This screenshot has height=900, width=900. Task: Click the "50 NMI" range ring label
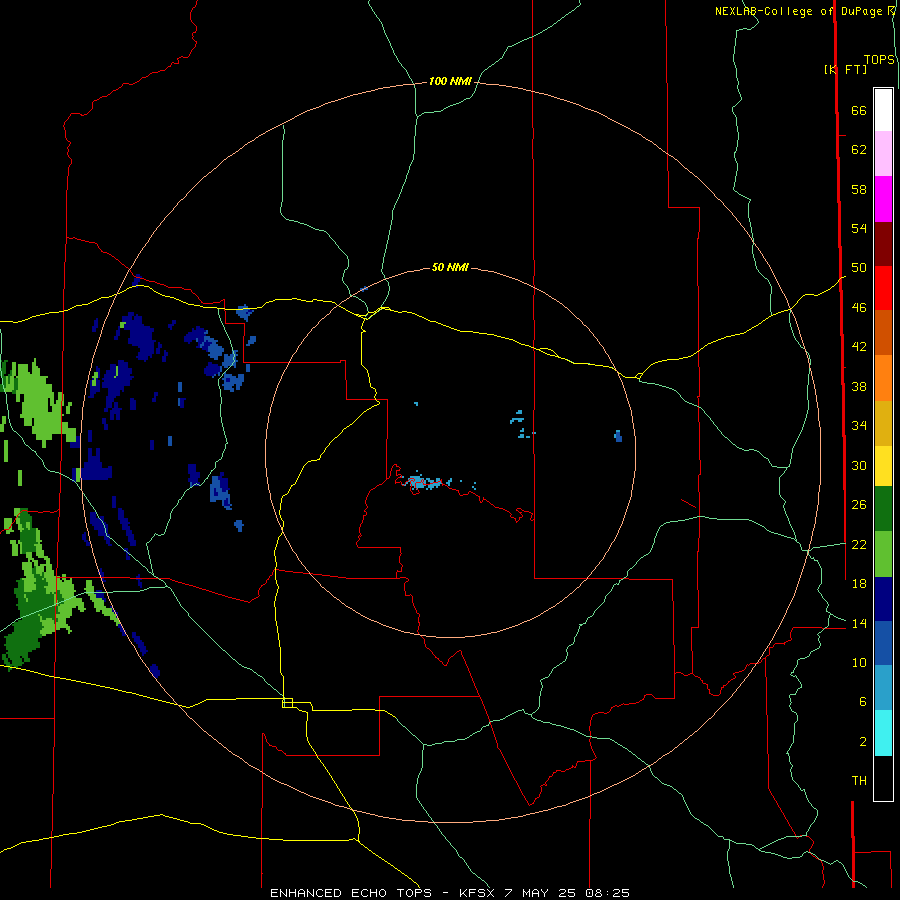coord(450,267)
